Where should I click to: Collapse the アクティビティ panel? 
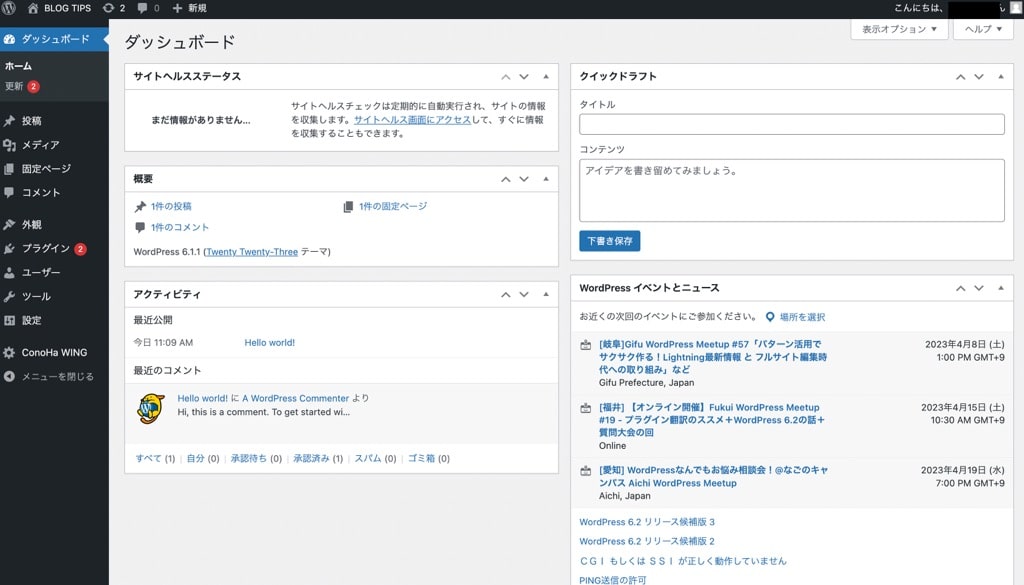(546, 294)
